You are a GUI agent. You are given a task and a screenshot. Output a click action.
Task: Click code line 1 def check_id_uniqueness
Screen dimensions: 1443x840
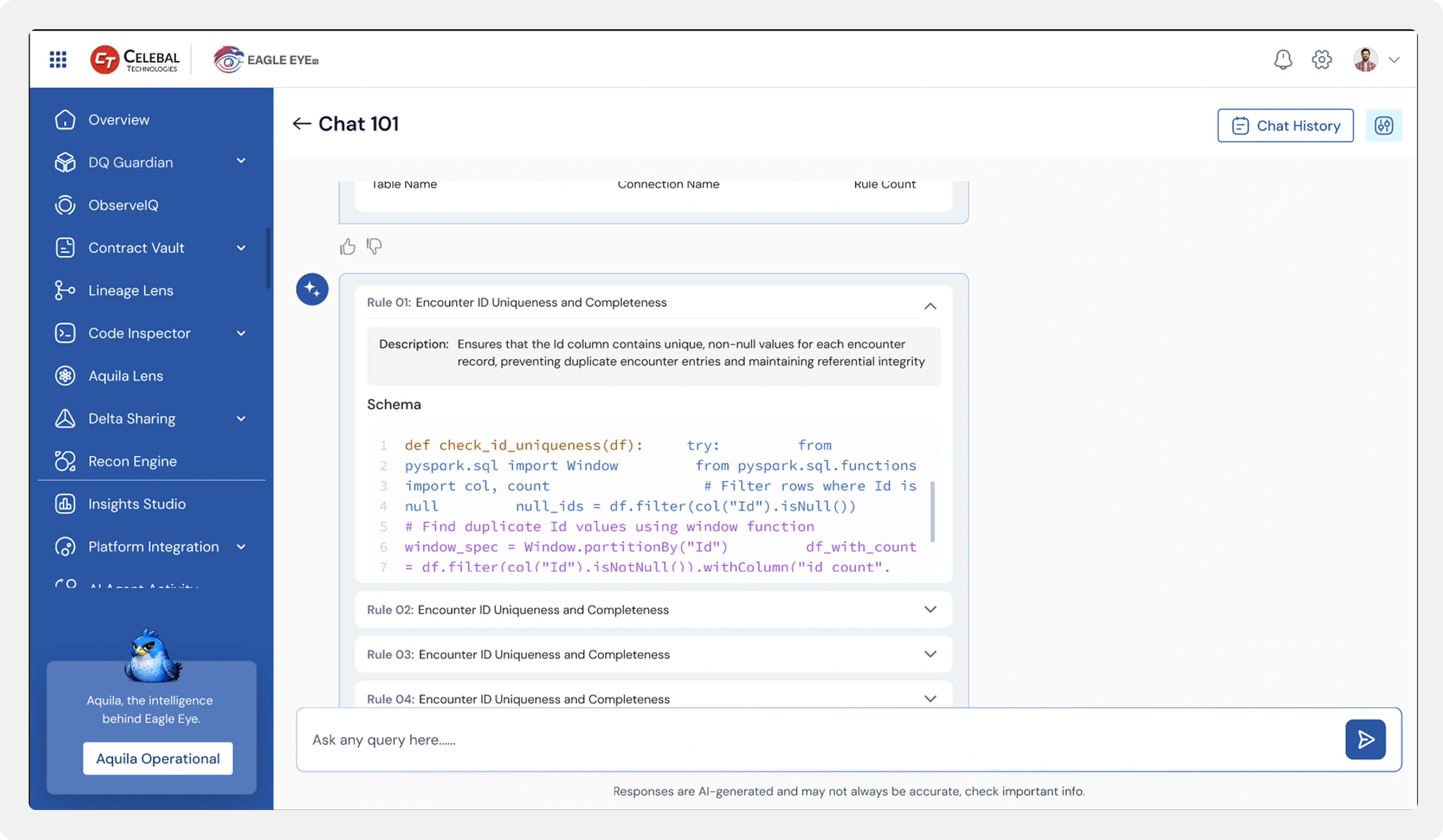523,445
